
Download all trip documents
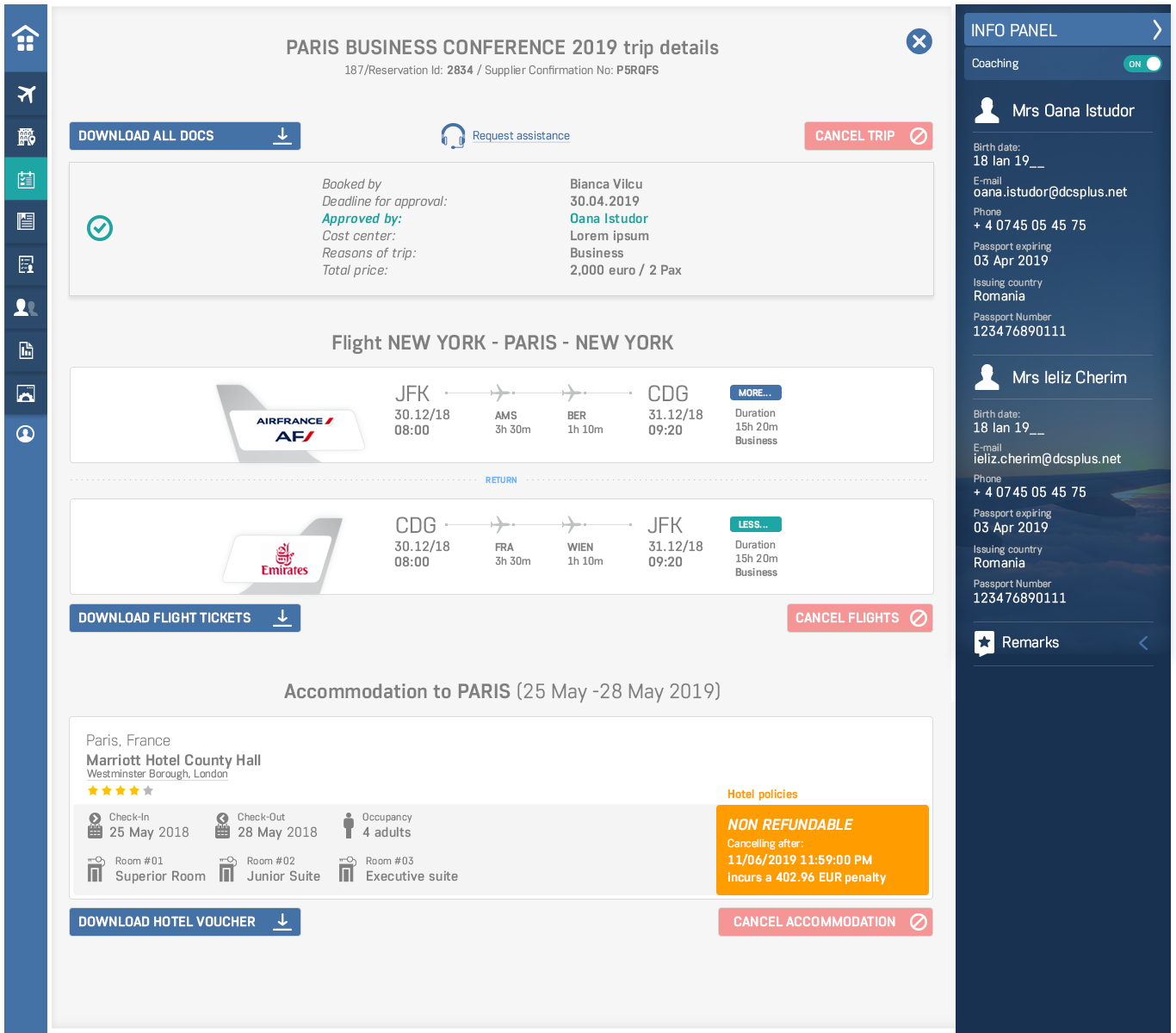click(x=185, y=136)
